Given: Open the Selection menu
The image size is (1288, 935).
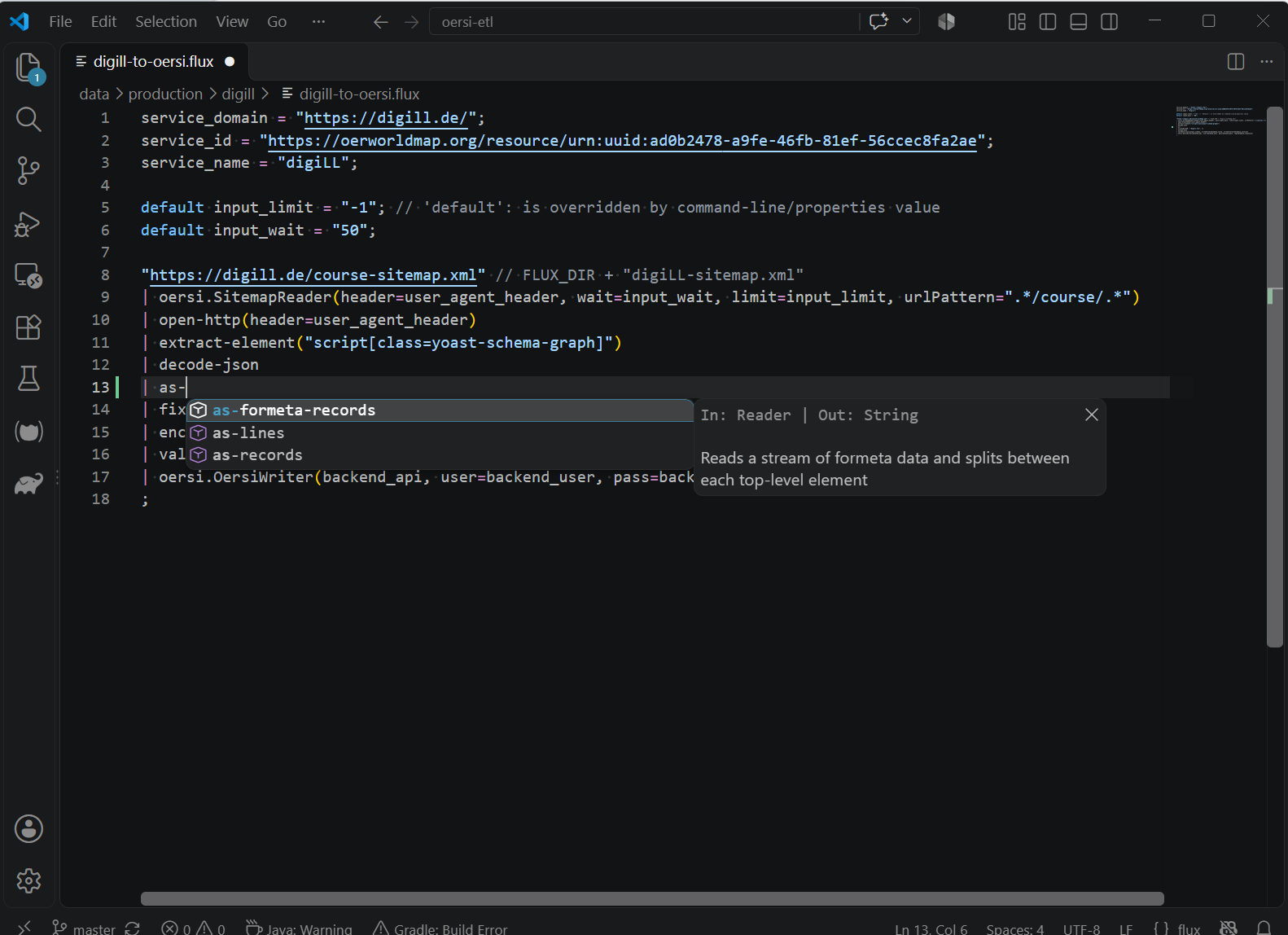Looking at the screenshot, I should tap(166, 22).
